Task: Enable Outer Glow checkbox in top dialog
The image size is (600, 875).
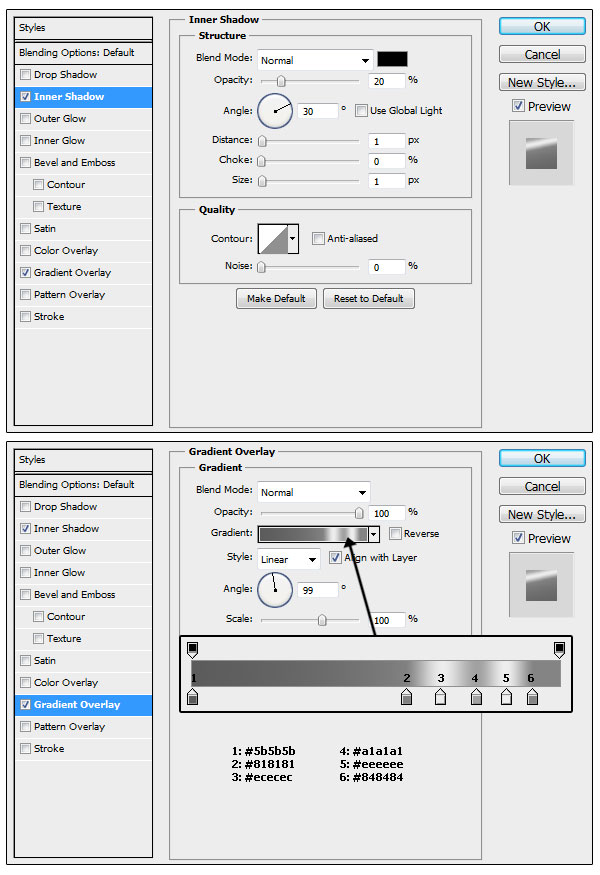Action: pyautogui.click(x=26, y=118)
